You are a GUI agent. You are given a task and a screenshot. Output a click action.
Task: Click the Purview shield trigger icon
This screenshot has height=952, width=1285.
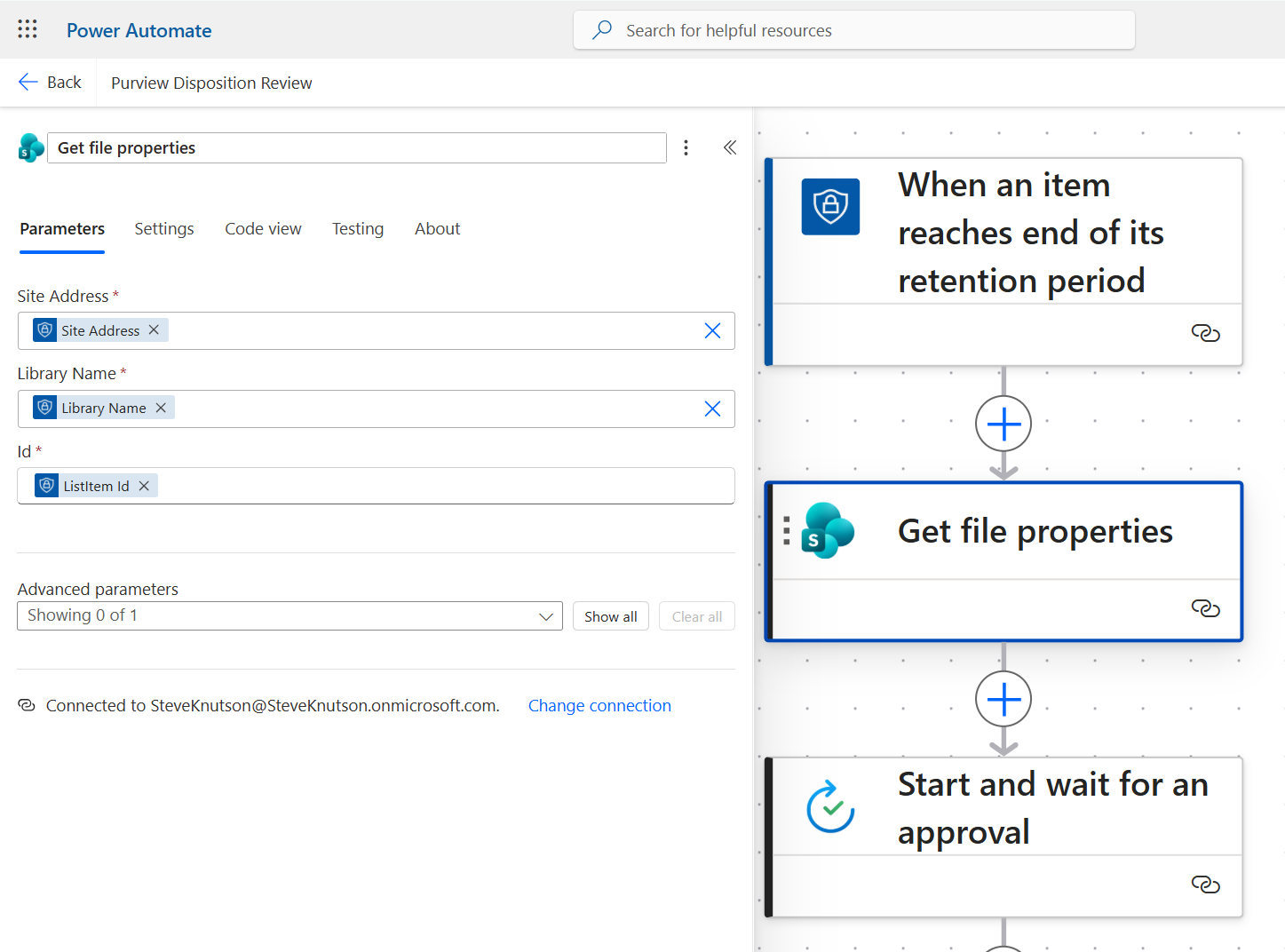pyautogui.click(x=830, y=207)
